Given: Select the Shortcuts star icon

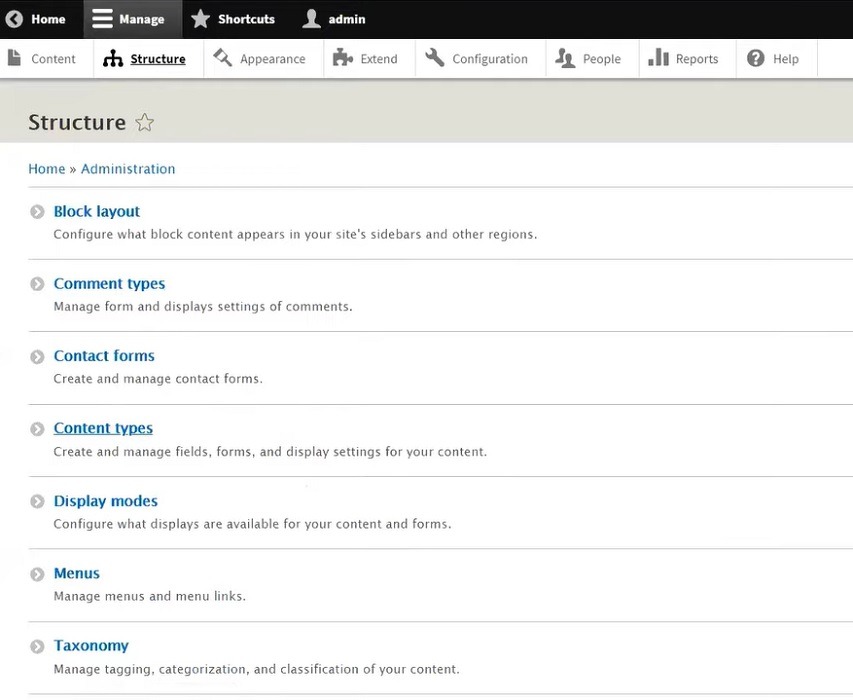Looking at the screenshot, I should [x=202, y=18].
